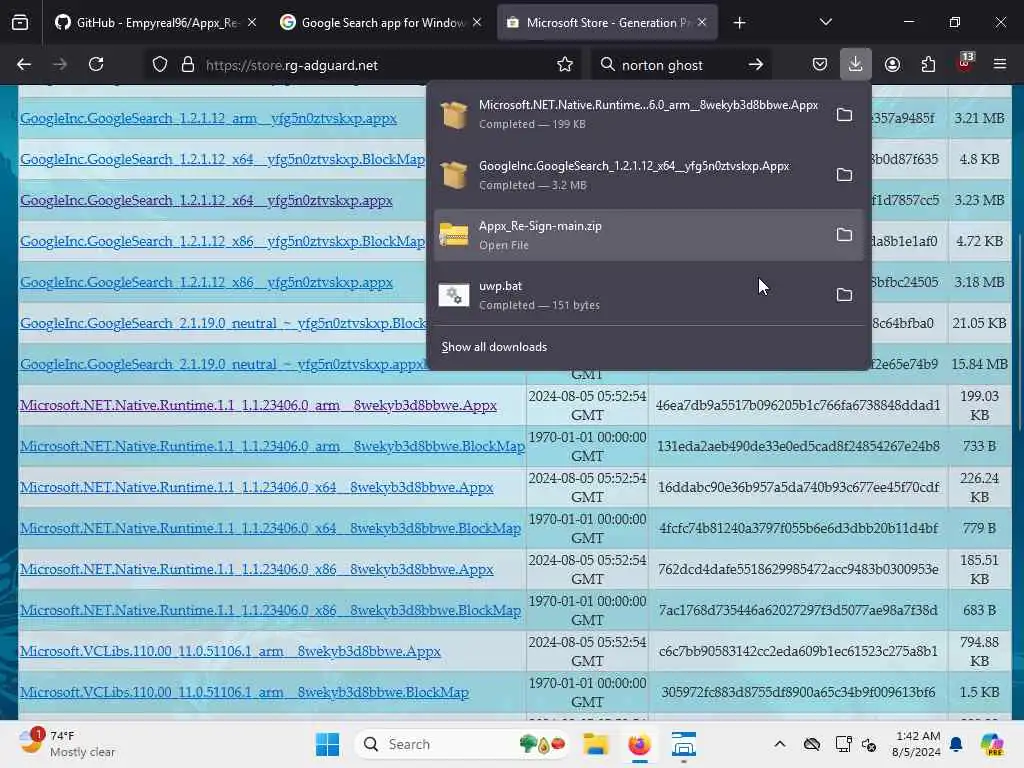Download GoogleSearch 2.1.19.0 neutral appxbundle link

[223, 364]
